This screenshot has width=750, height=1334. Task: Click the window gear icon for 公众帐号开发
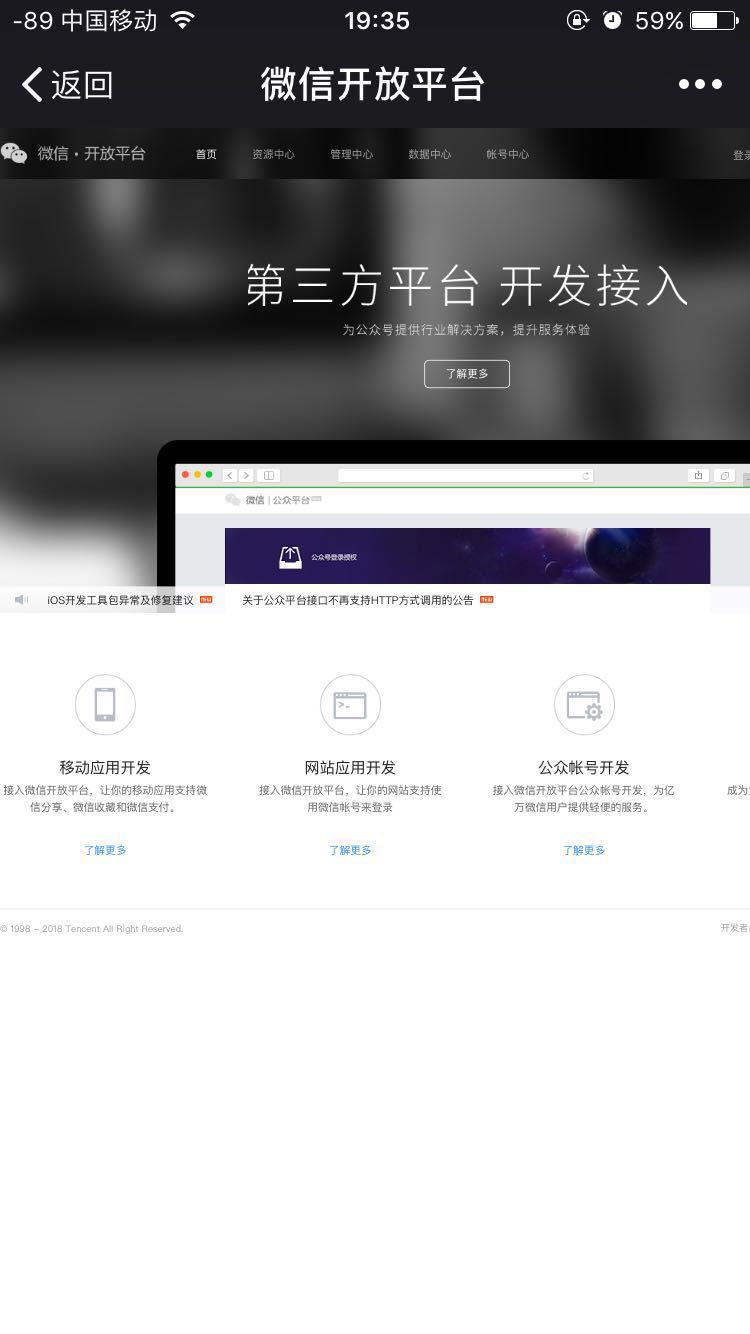point(584,705)
